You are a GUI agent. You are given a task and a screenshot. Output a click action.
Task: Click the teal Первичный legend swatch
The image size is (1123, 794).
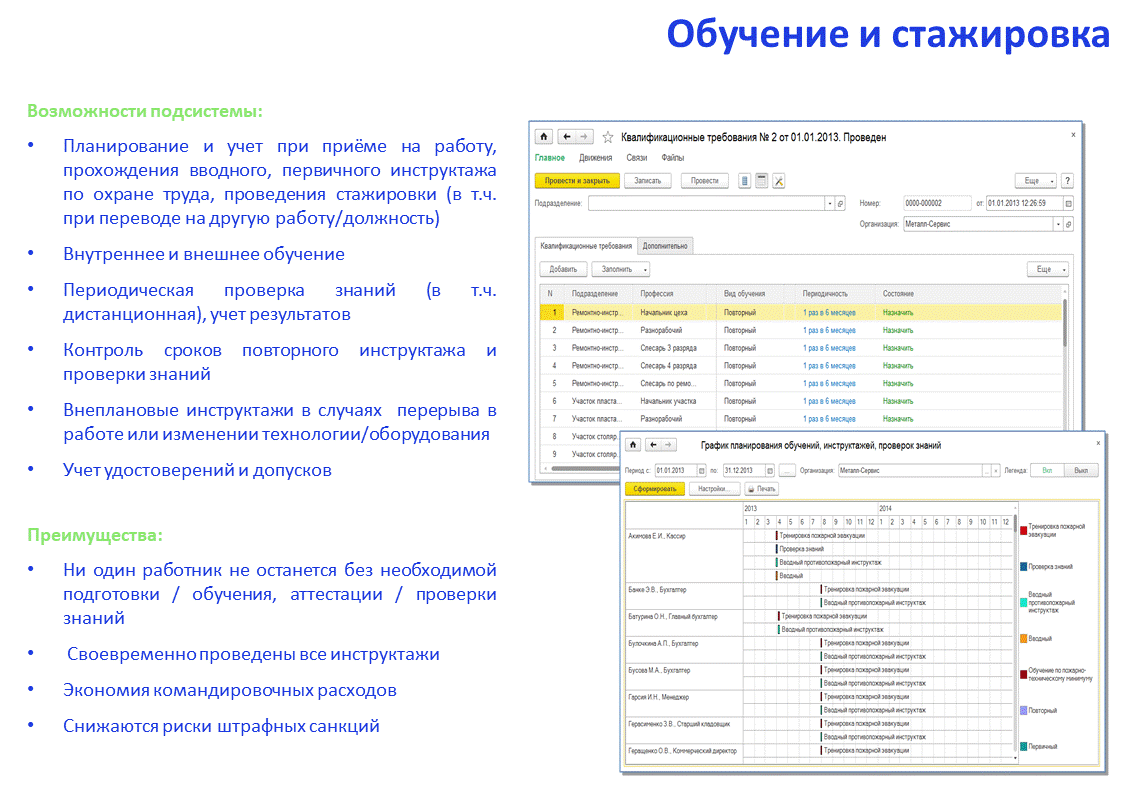pyautogui.click(x=1024, y=747)
